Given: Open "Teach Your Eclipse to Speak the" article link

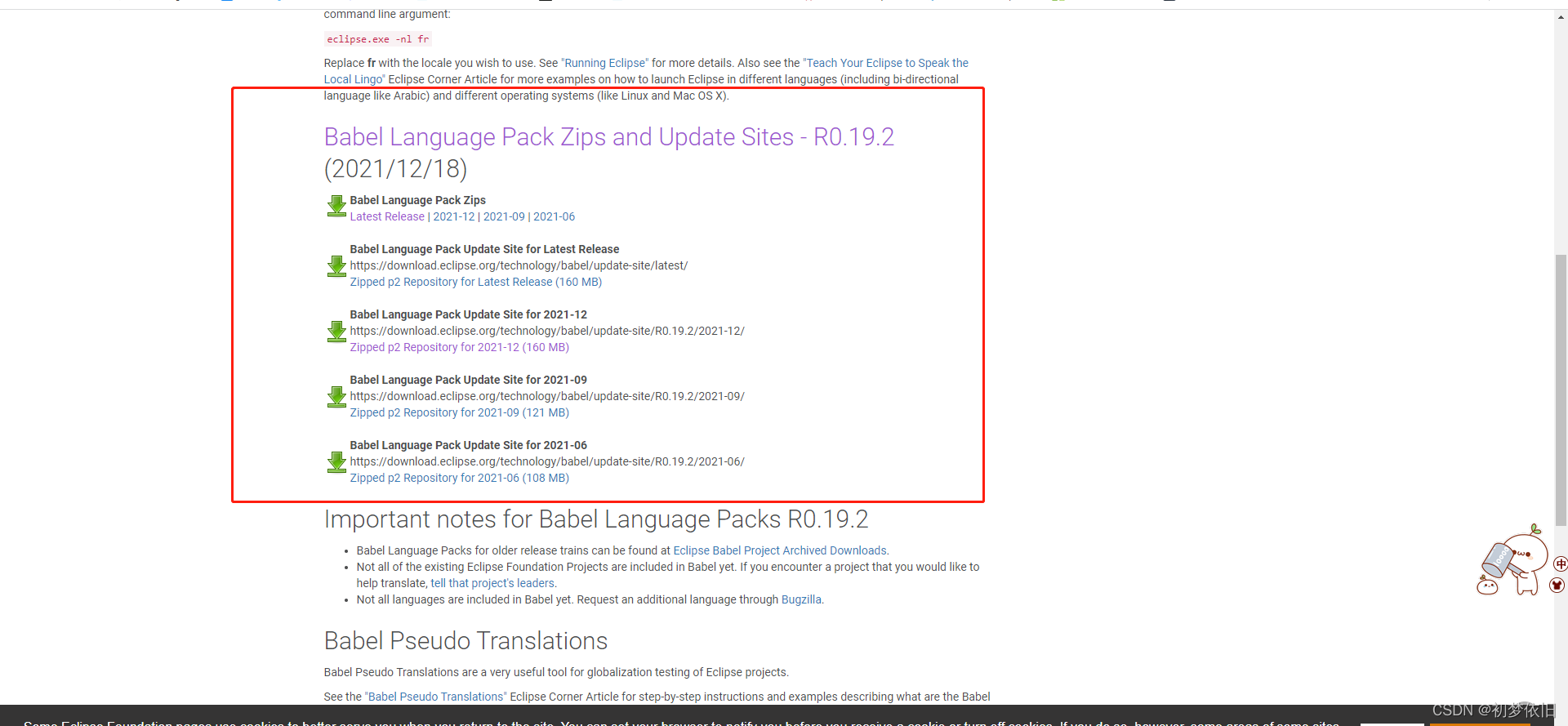Looking at the screenshot, I should pos(886,63).
